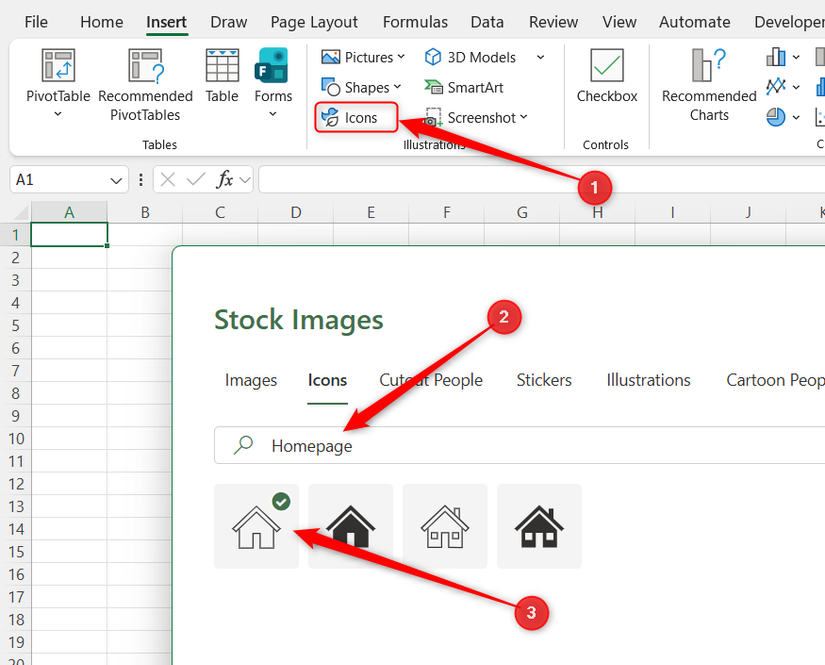Image resolution: width=825 pixels, height=665 pixels.
Task: Open the Review tab
Action: point(553,22)
